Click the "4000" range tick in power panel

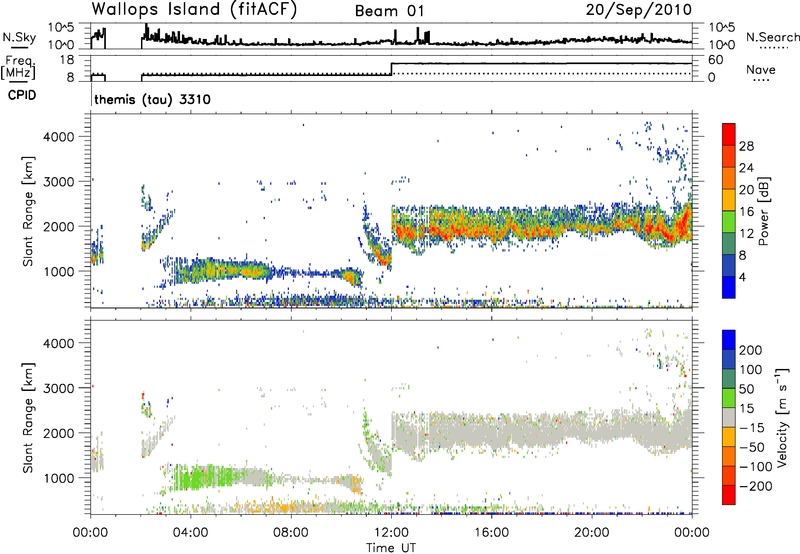pos(59,137)
